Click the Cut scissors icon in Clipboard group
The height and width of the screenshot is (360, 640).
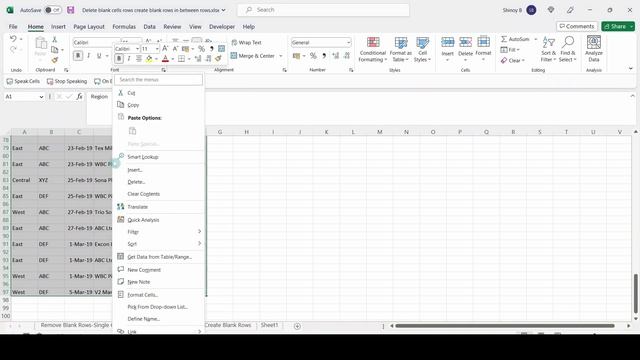click(x=55, y=40)
